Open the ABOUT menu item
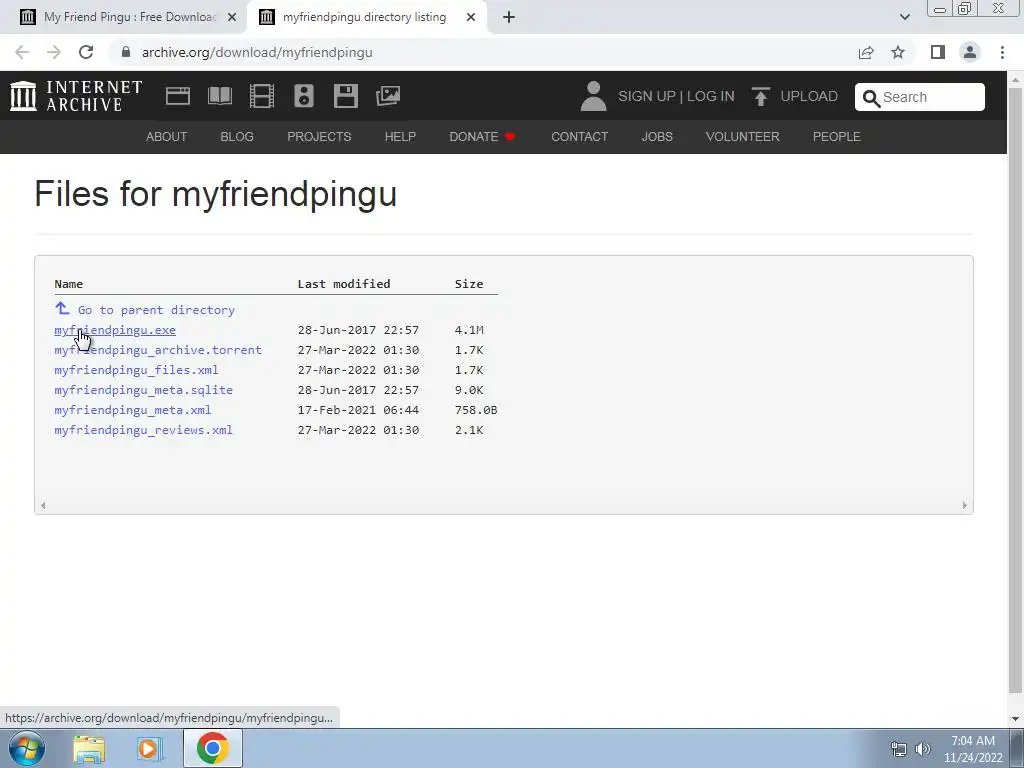This screenshot has height=768, width=1024. click(167, 137)
